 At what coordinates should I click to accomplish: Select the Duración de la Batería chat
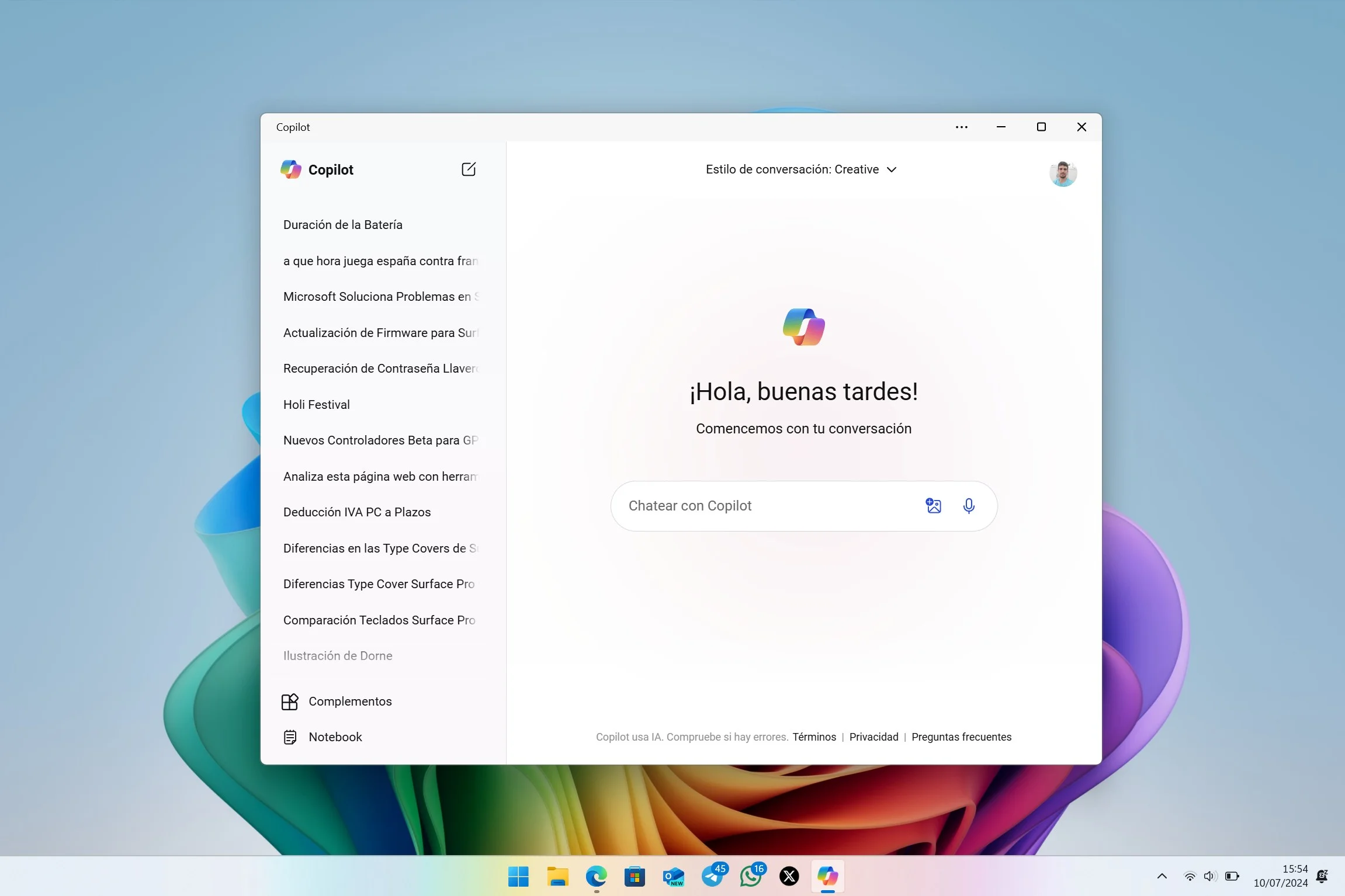point(342,224)
